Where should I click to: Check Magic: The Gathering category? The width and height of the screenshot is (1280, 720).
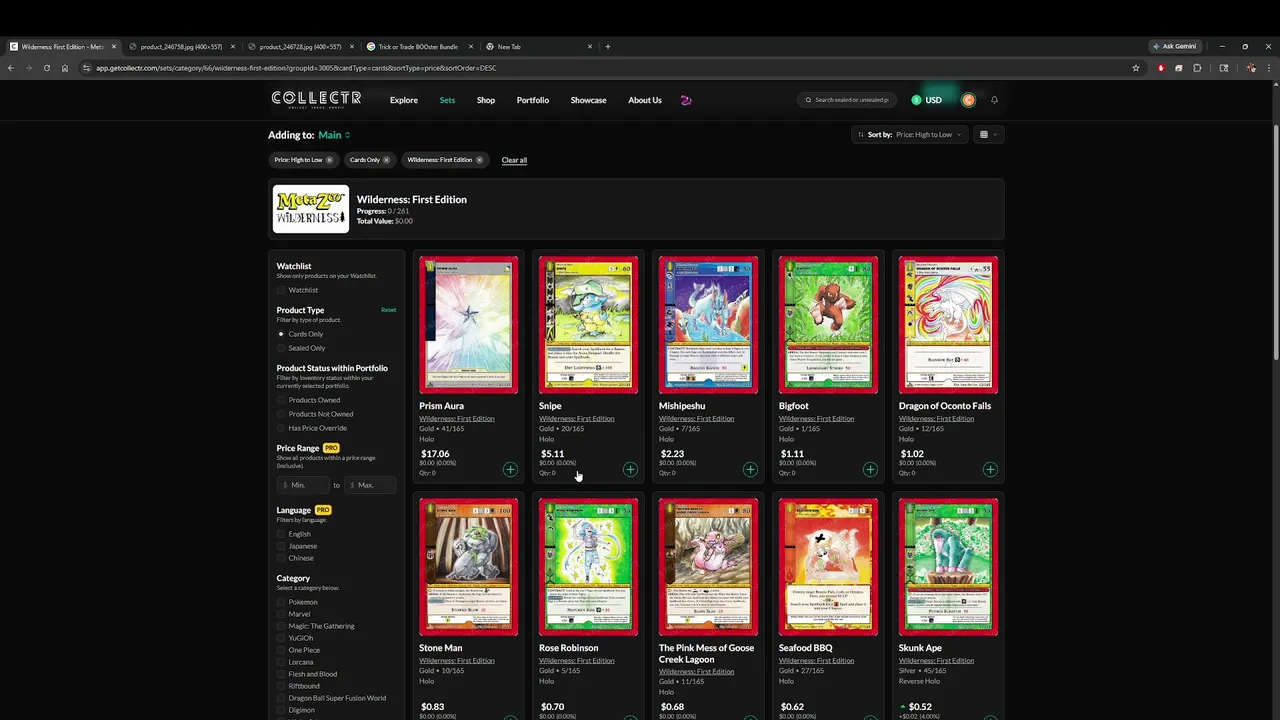(281, 626)
